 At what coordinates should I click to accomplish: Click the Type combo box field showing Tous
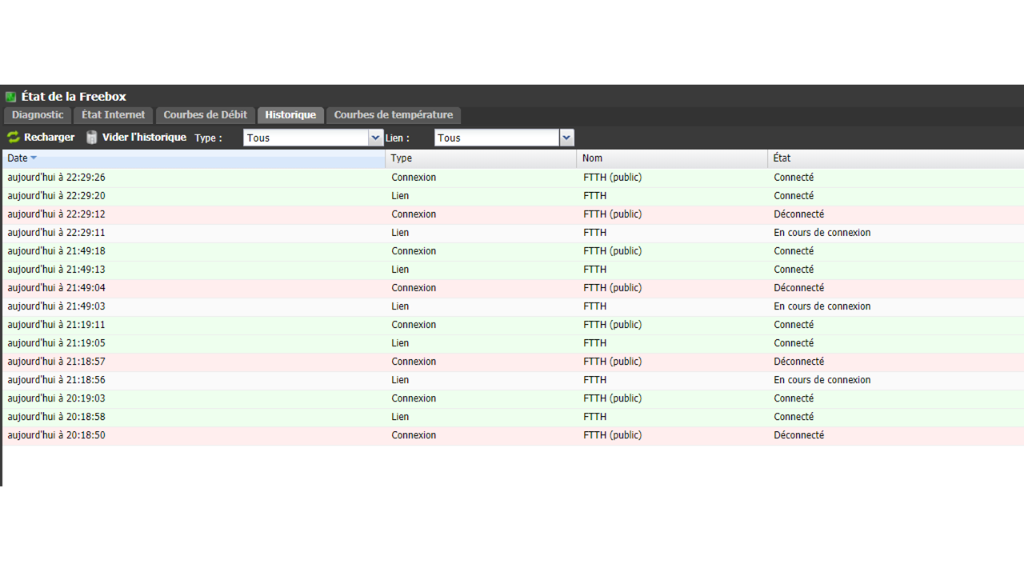tap(306, 138)
